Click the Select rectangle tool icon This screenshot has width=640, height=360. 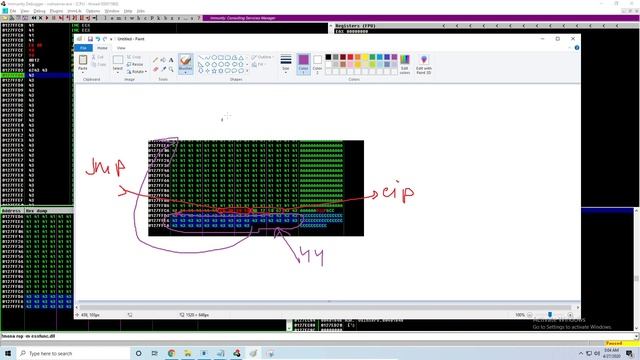[x=118, y=60]
